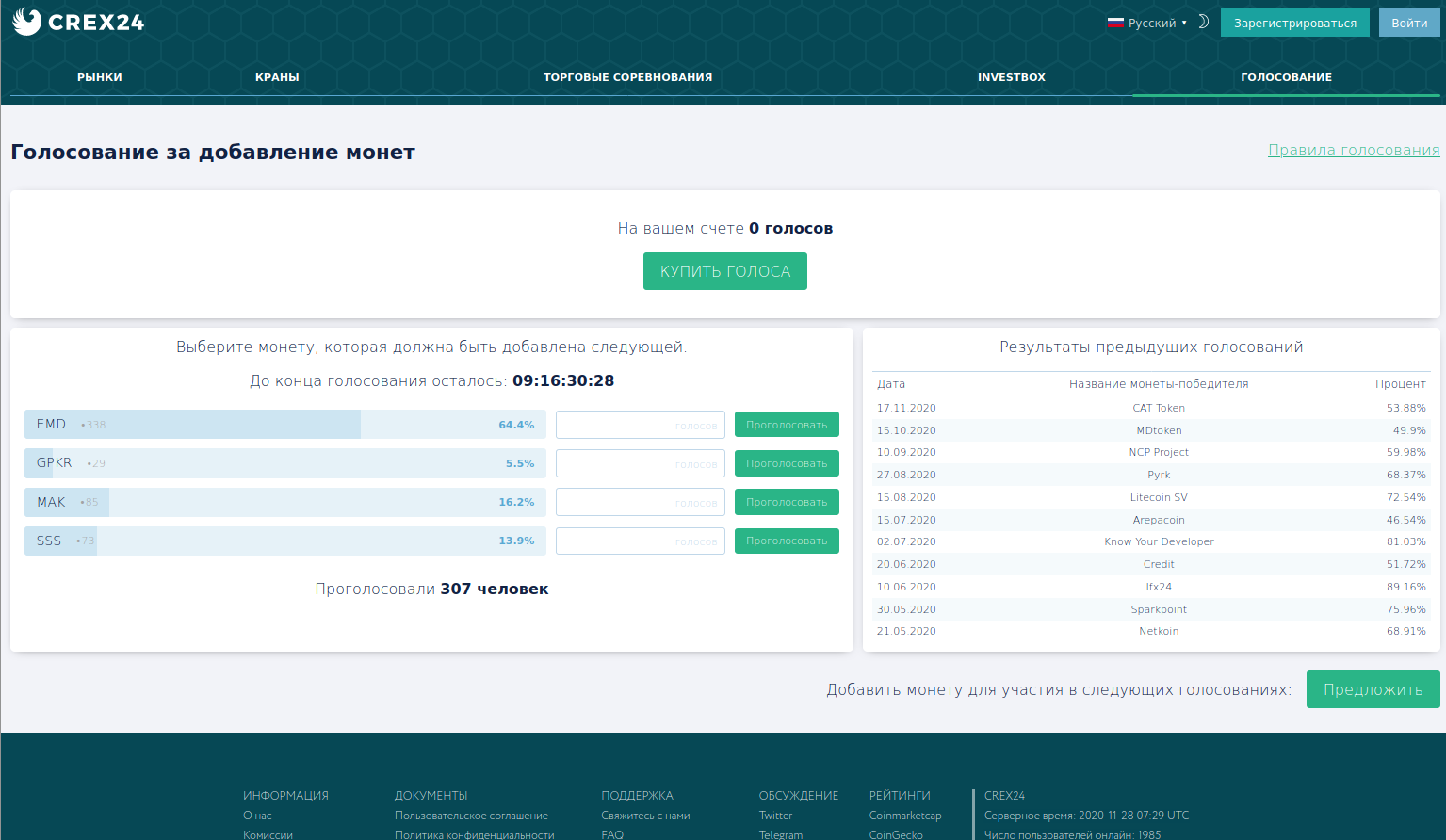
Task: Open the INVESTBOX tab
Action: coord(1012,77)
